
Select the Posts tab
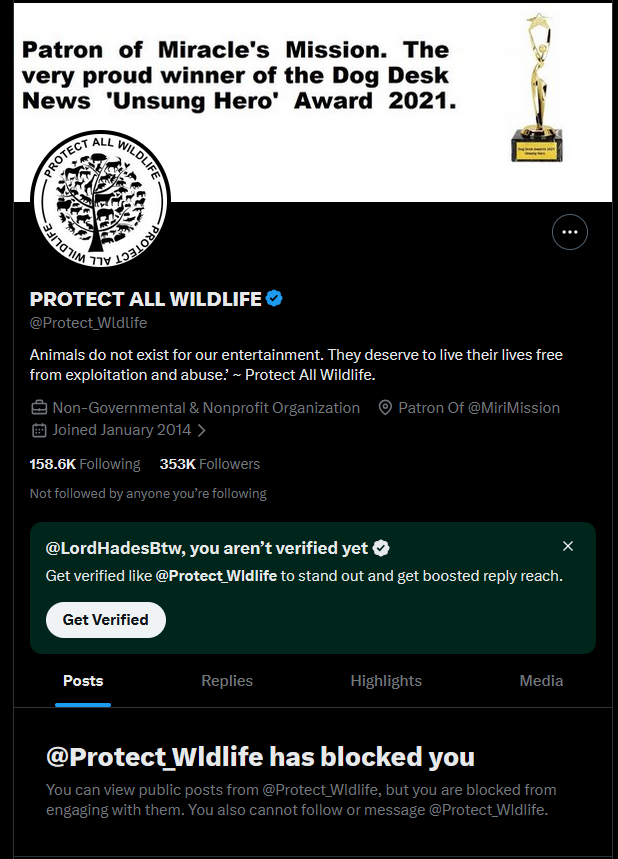[x=83, y=681]
